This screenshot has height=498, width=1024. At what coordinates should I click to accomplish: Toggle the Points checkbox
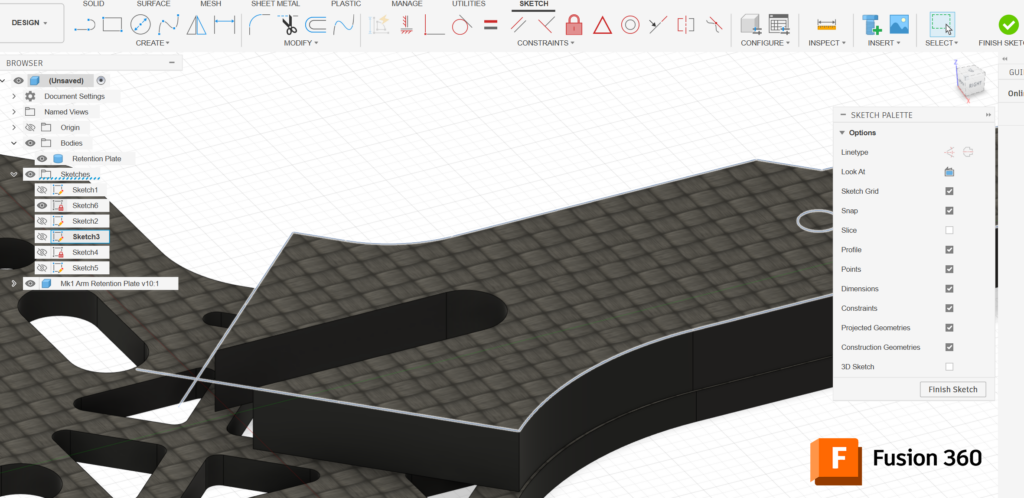tap(950, 269)
